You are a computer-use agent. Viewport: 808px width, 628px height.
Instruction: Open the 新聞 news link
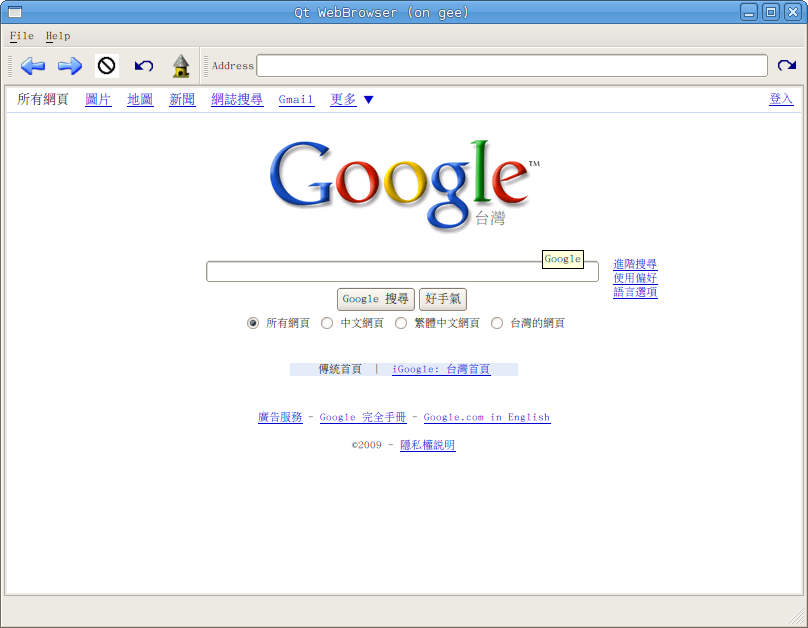click(x=182, y=99)
